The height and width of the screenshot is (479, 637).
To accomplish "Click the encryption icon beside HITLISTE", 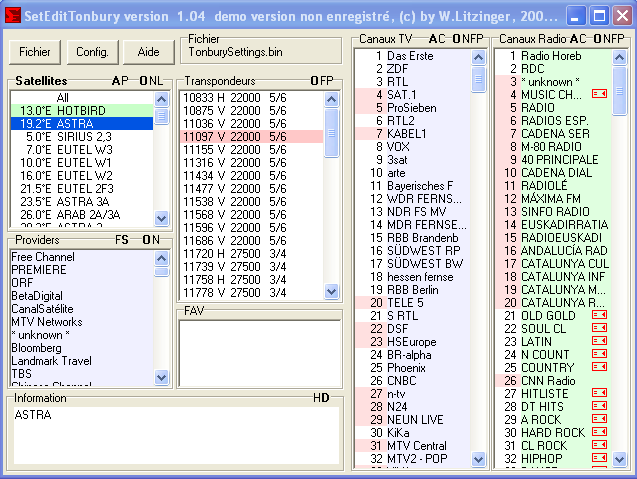I will tap(599, 393).
